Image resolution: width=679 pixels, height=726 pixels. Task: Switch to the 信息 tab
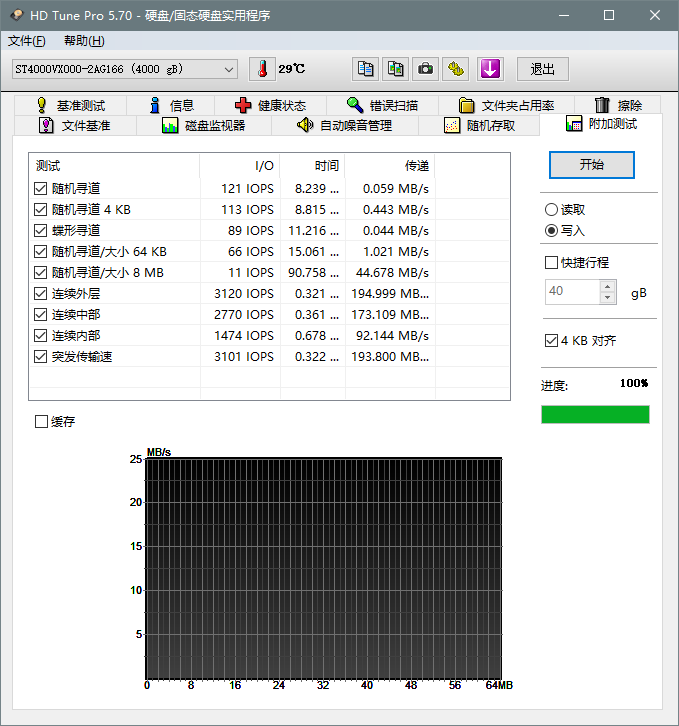pyautogui.click(x=171, y=106)
